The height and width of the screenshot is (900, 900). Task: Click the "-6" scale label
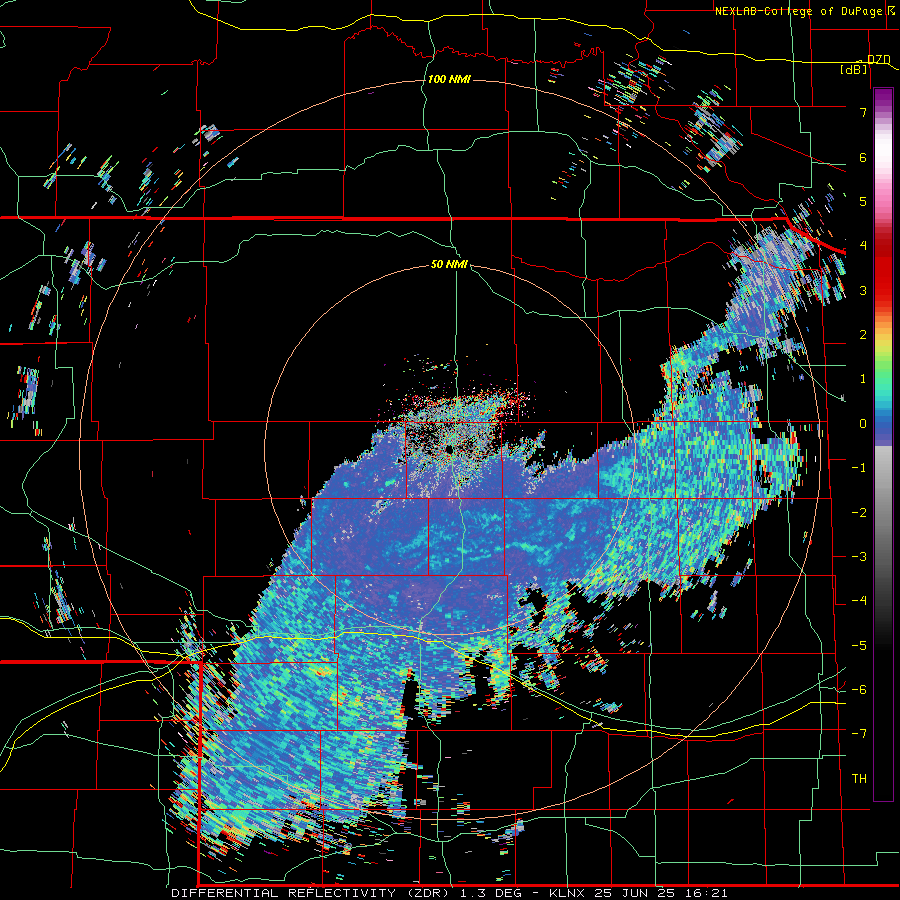point(859,690)
